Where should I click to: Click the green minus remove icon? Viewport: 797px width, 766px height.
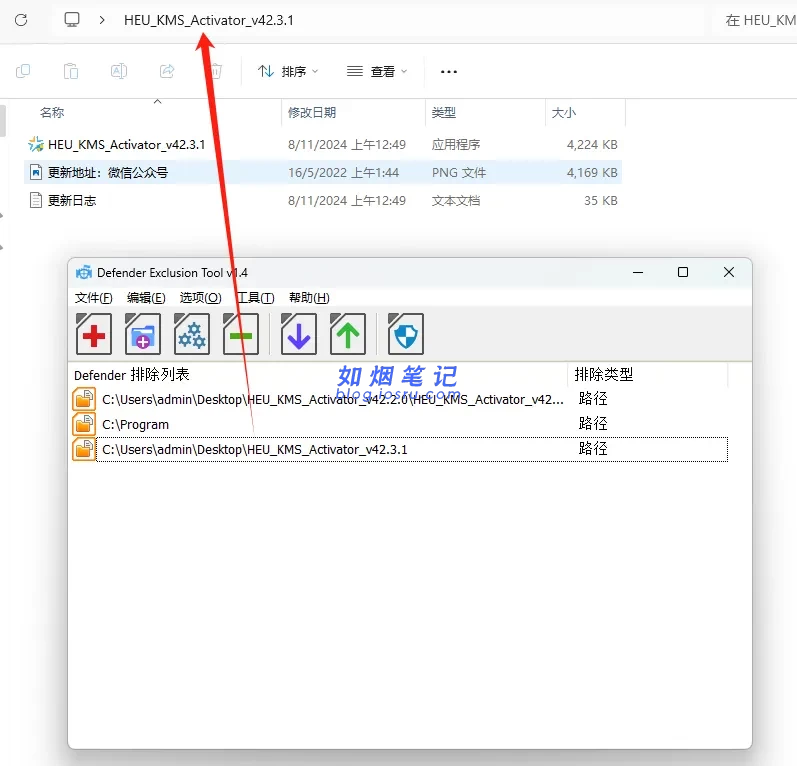pyautogui.click(x=241, y=334)
